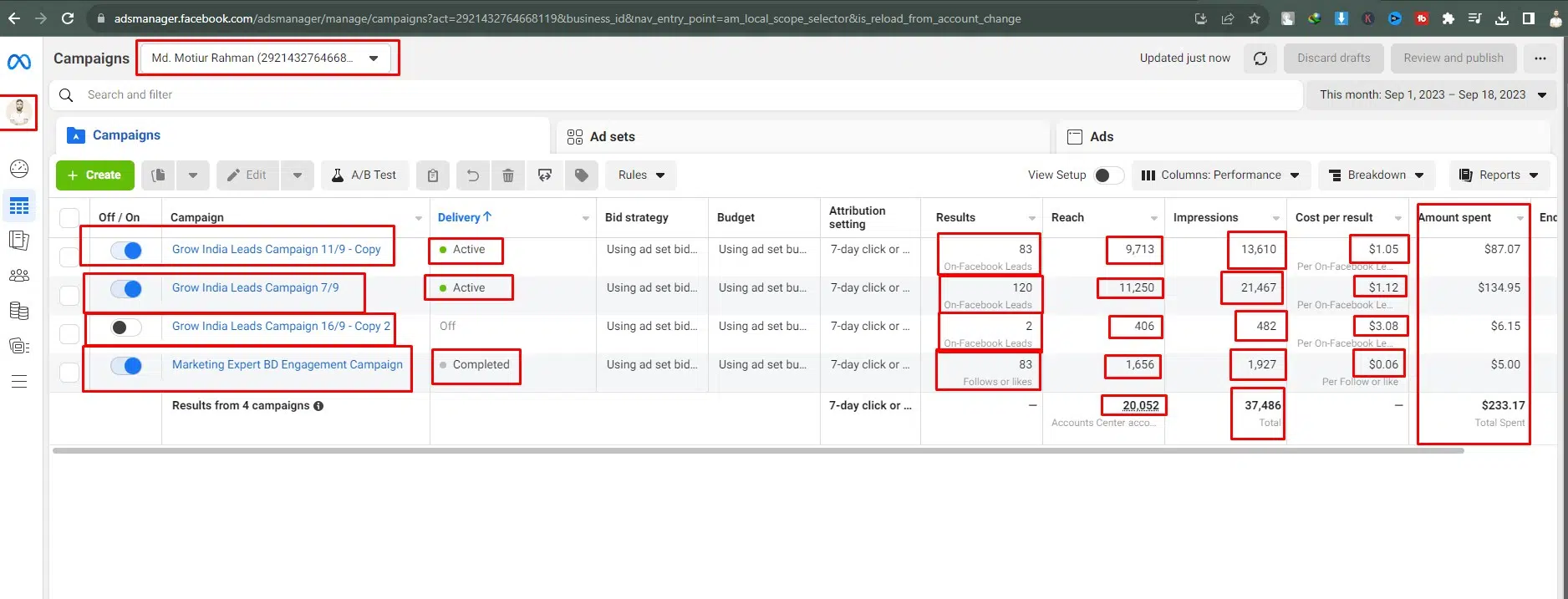The height and width of the screenshot is (599, 1568).
Task: Open Marketing Expert BD Engagement Campaign link
Action: point(287,365)
